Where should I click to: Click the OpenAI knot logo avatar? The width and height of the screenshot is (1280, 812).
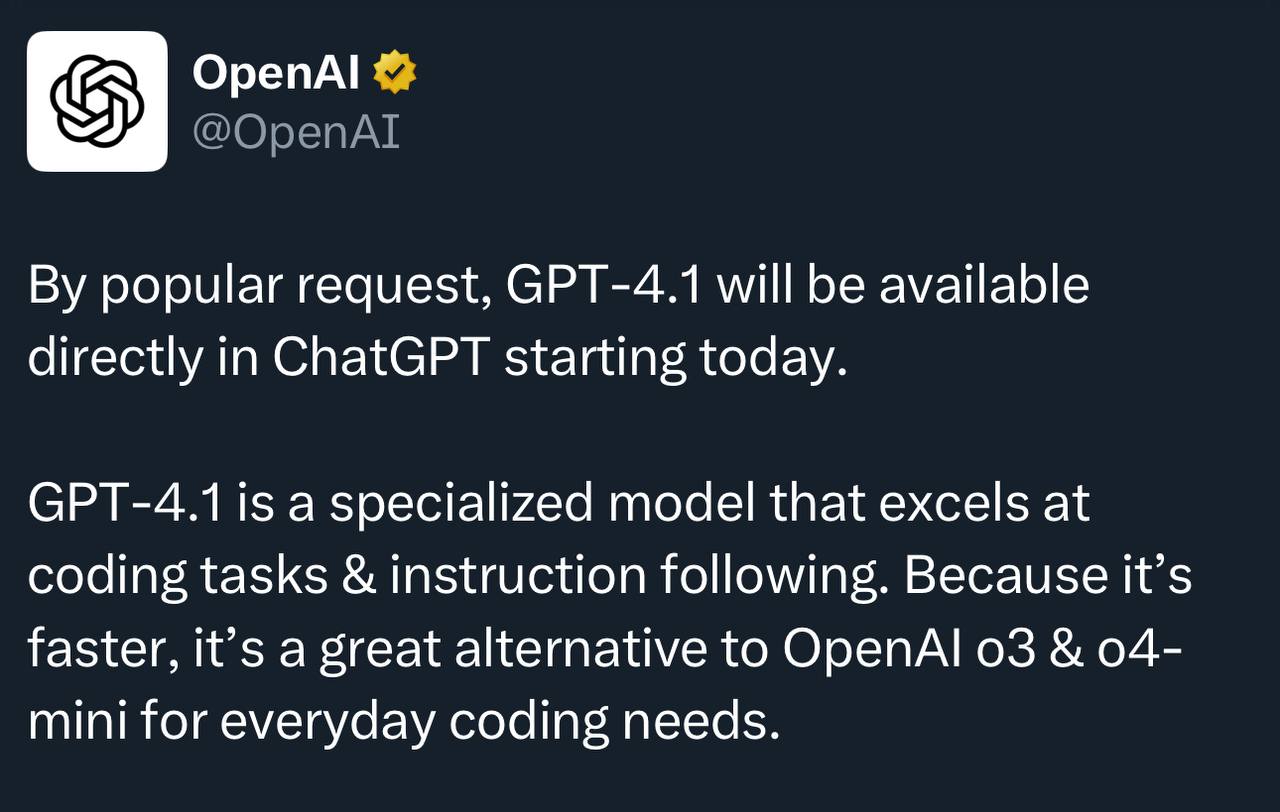point(97,101)
